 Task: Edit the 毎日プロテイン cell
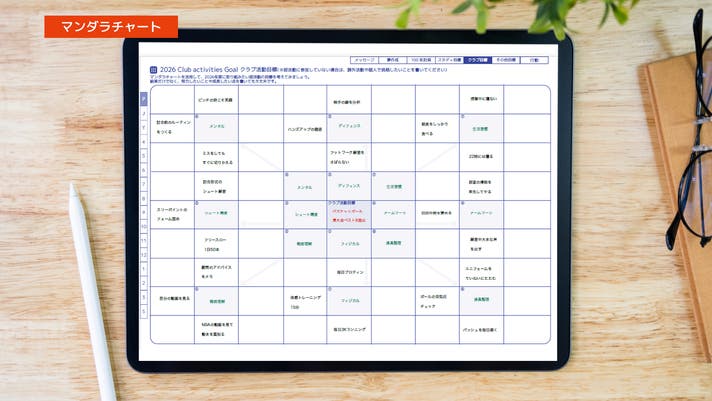[348, 272]
